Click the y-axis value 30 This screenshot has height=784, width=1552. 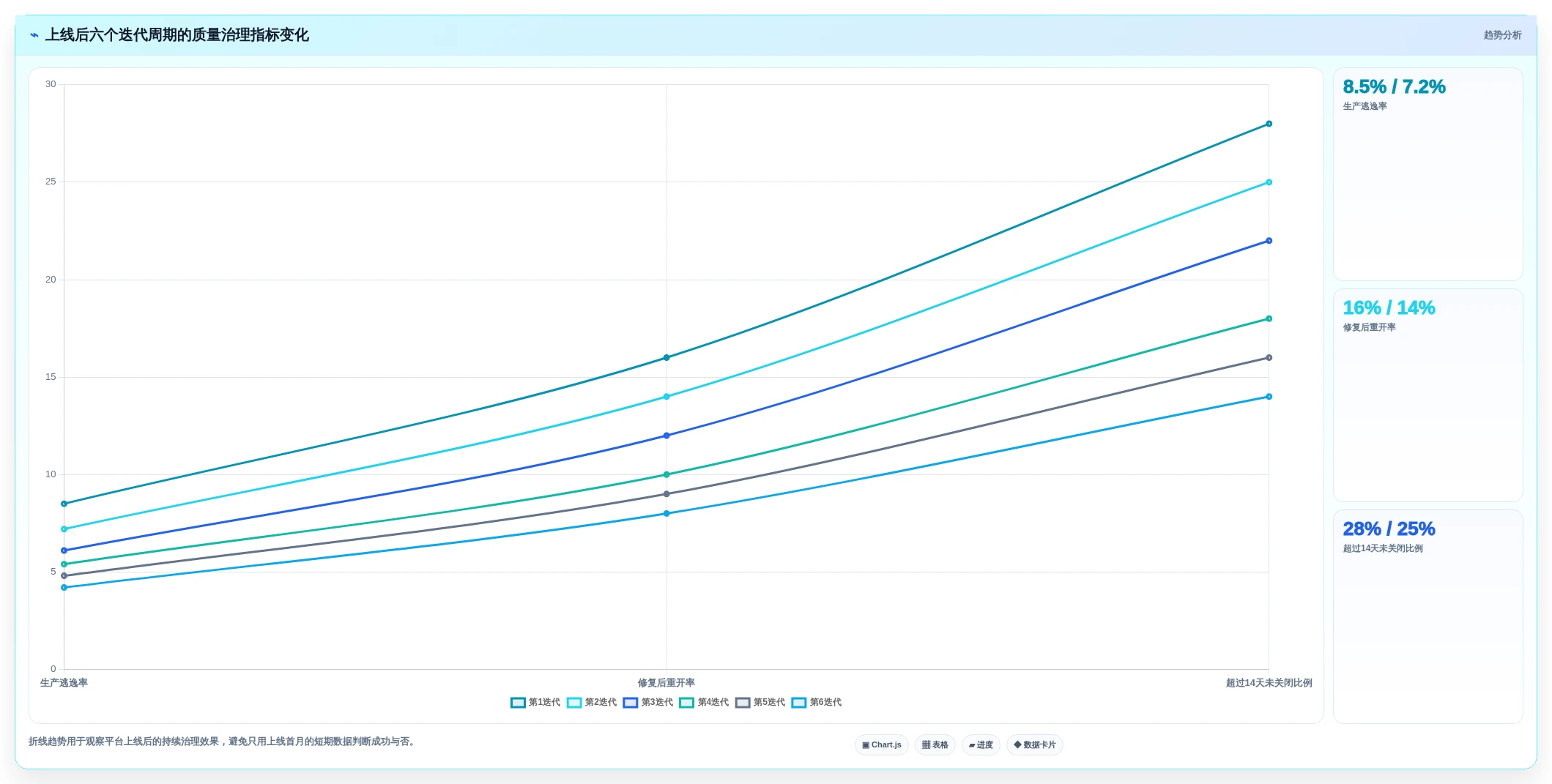51,84
